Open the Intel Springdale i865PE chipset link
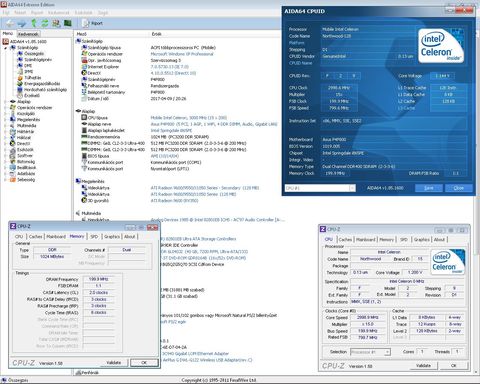 (171, 130)
